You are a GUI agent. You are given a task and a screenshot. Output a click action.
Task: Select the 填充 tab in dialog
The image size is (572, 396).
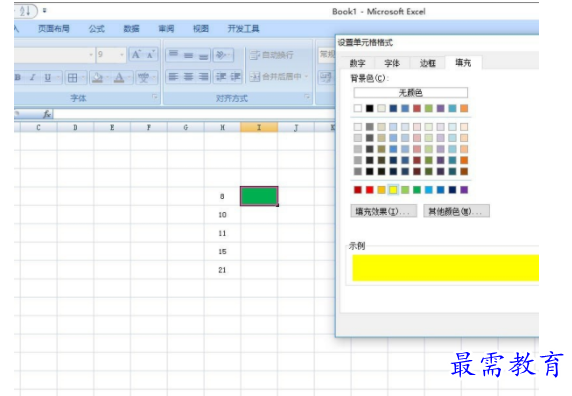pyautogui.click(x=463, y=62)
